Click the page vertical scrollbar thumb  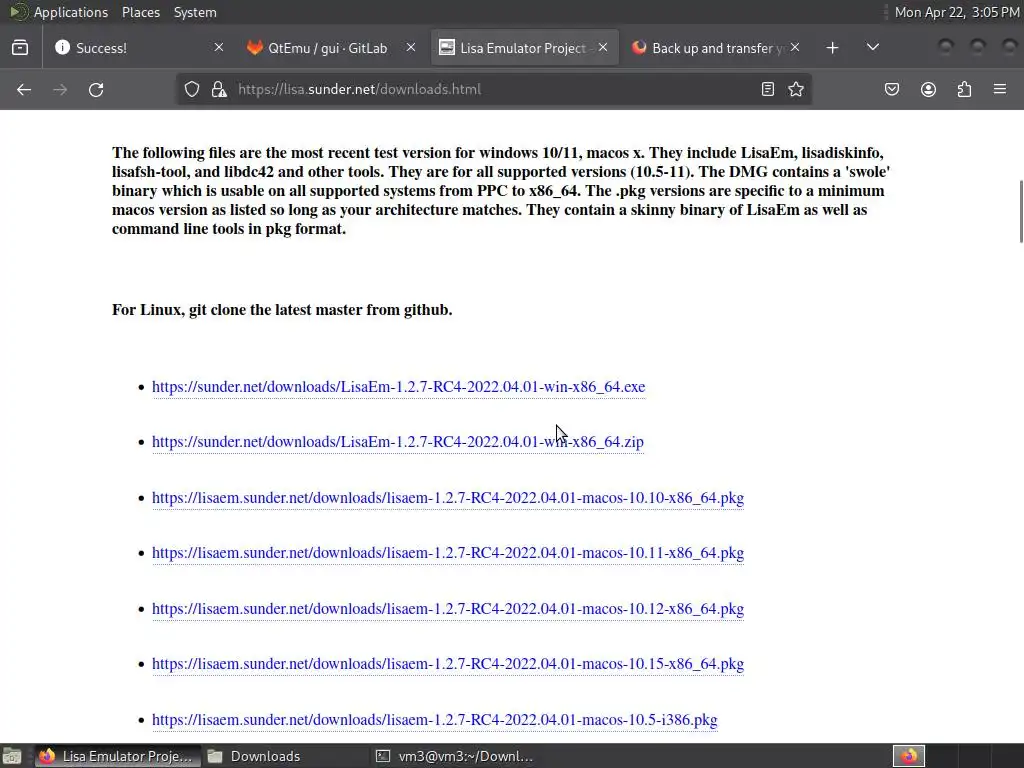[x=1021, y=212]
